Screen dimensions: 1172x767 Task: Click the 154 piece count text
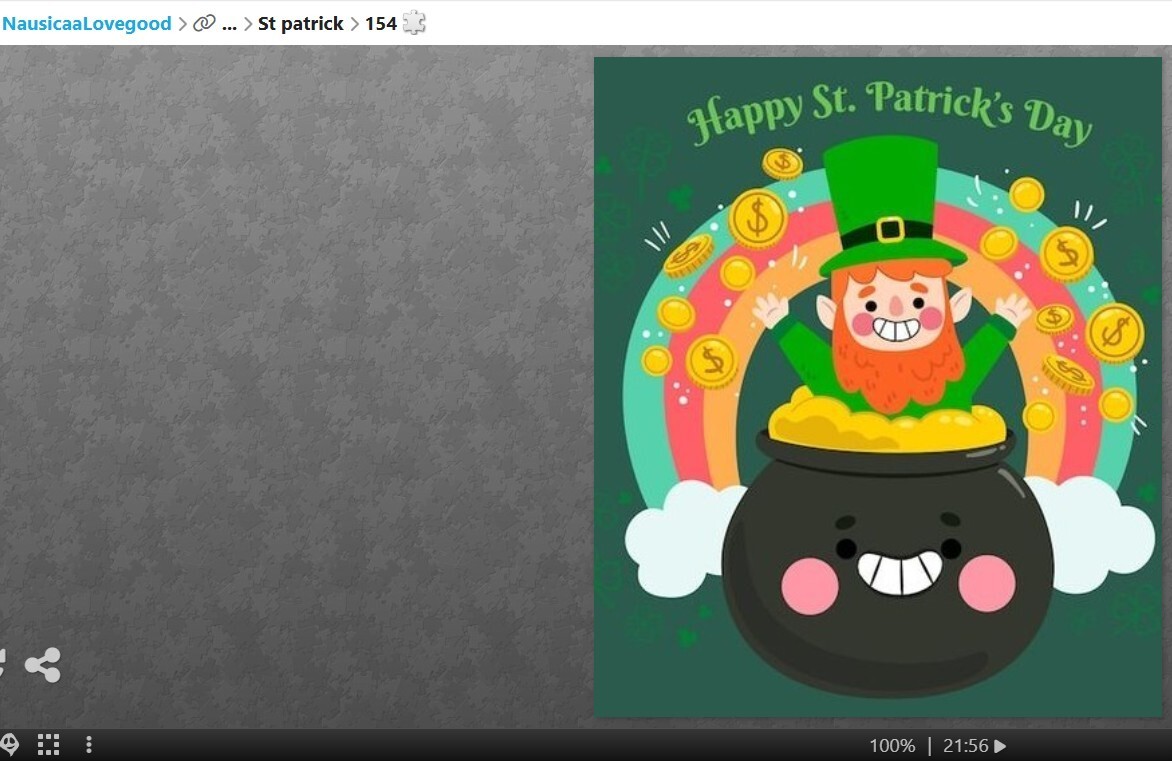[x=380, y=24]
